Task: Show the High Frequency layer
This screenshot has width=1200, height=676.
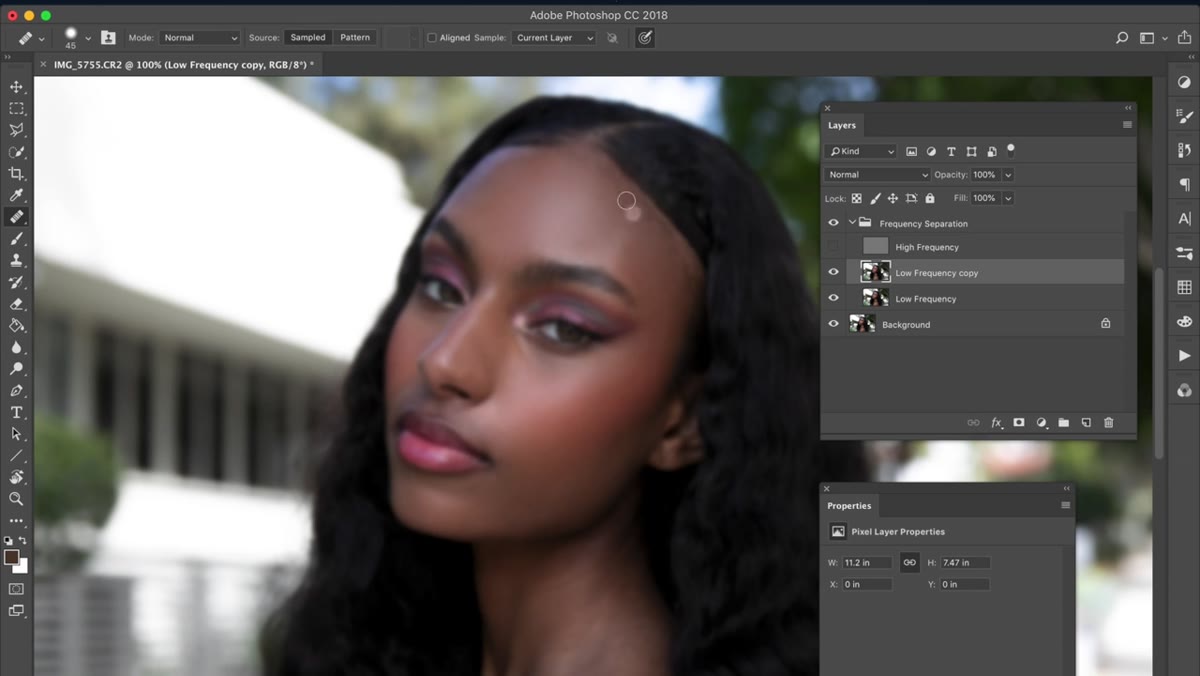Action: (x=833, y=247)
